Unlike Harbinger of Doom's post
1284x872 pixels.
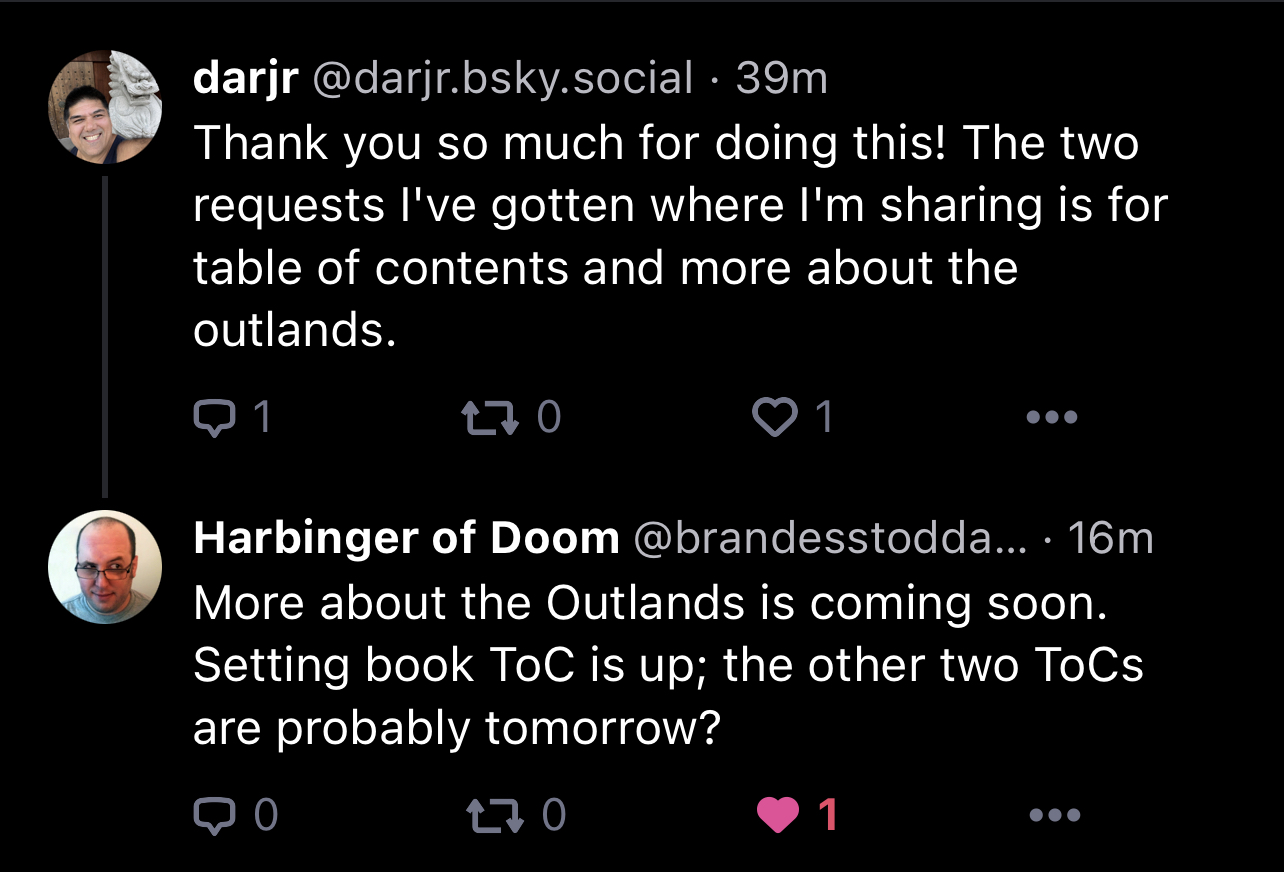click(x=779, y=816)
